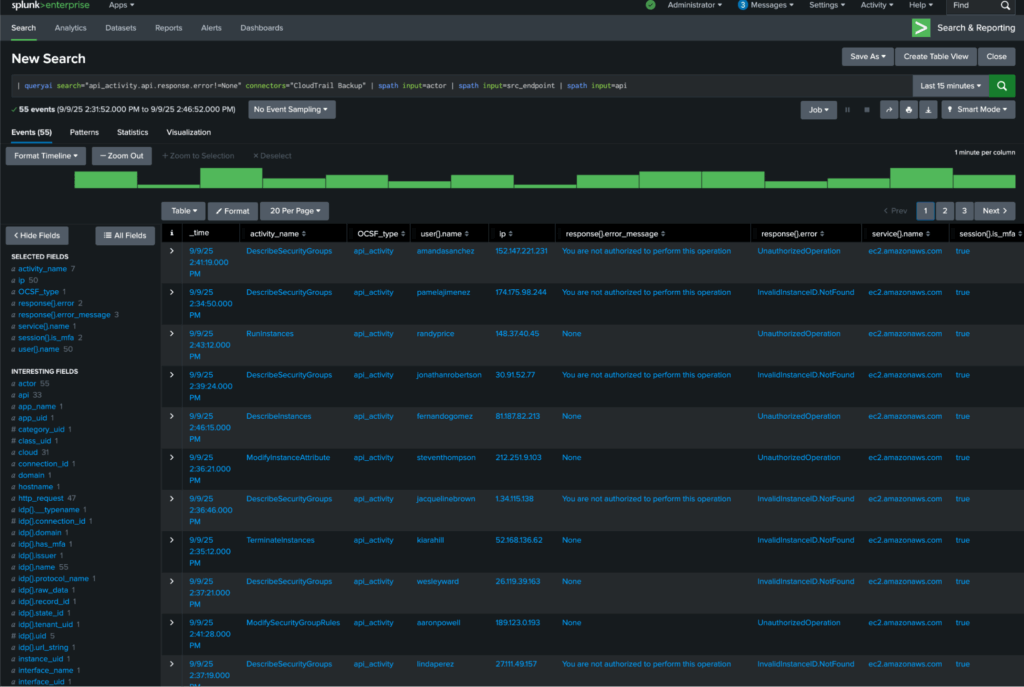Sort by service{}.name column
Screen dimensions: 1024x687
coord(901,234)
